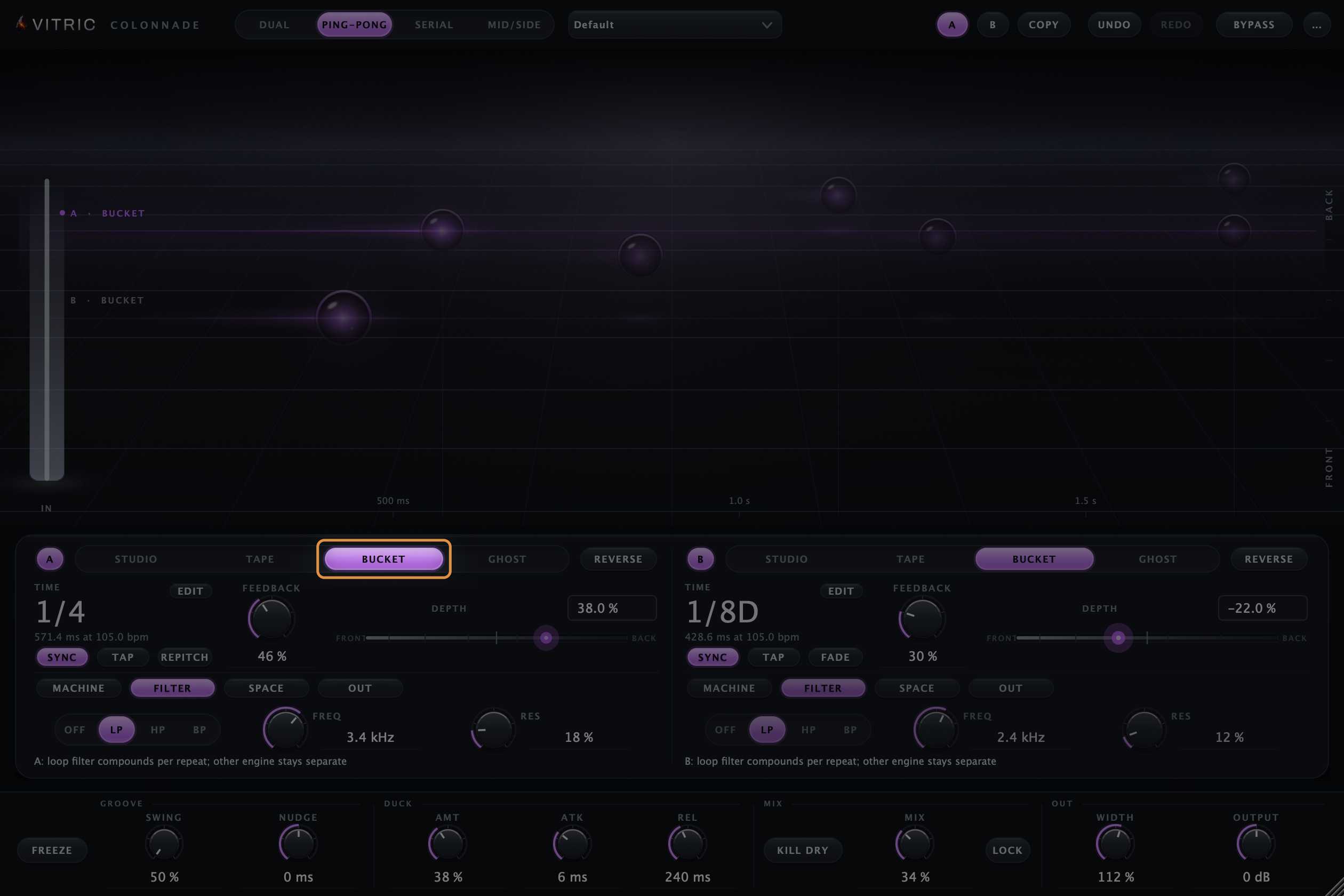Click the Output knob
Viewport: 1344px width, 896px height.
pyautogui.click(x=1255, y=844)
